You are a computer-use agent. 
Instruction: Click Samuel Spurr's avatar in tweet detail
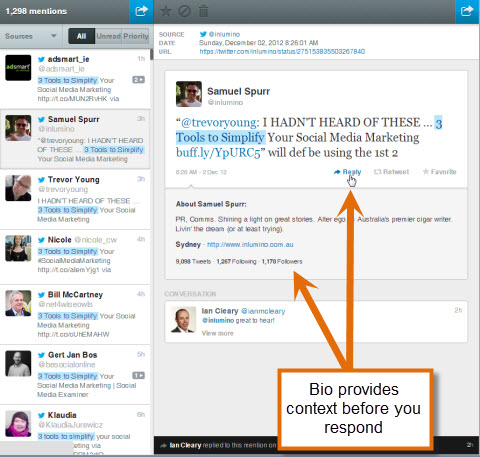(x=189, y=94)
